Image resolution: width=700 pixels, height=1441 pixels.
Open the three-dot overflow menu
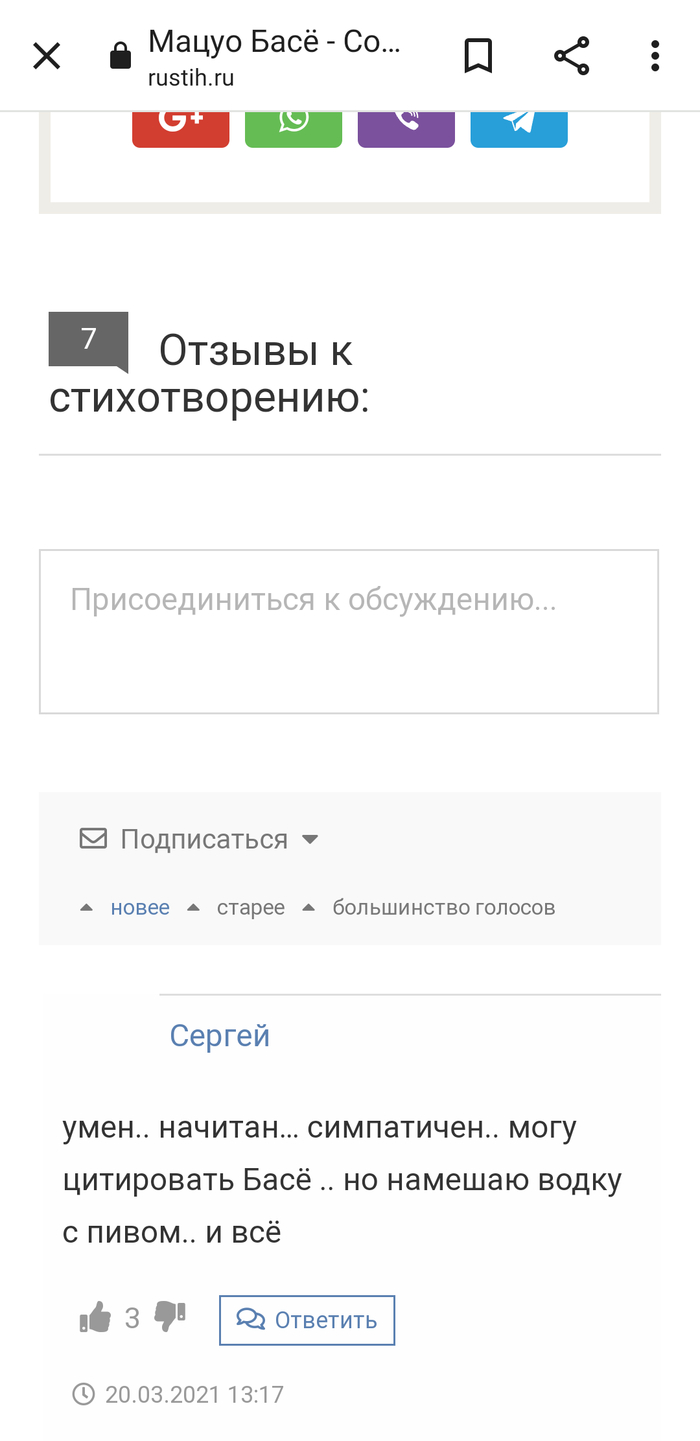655,56
